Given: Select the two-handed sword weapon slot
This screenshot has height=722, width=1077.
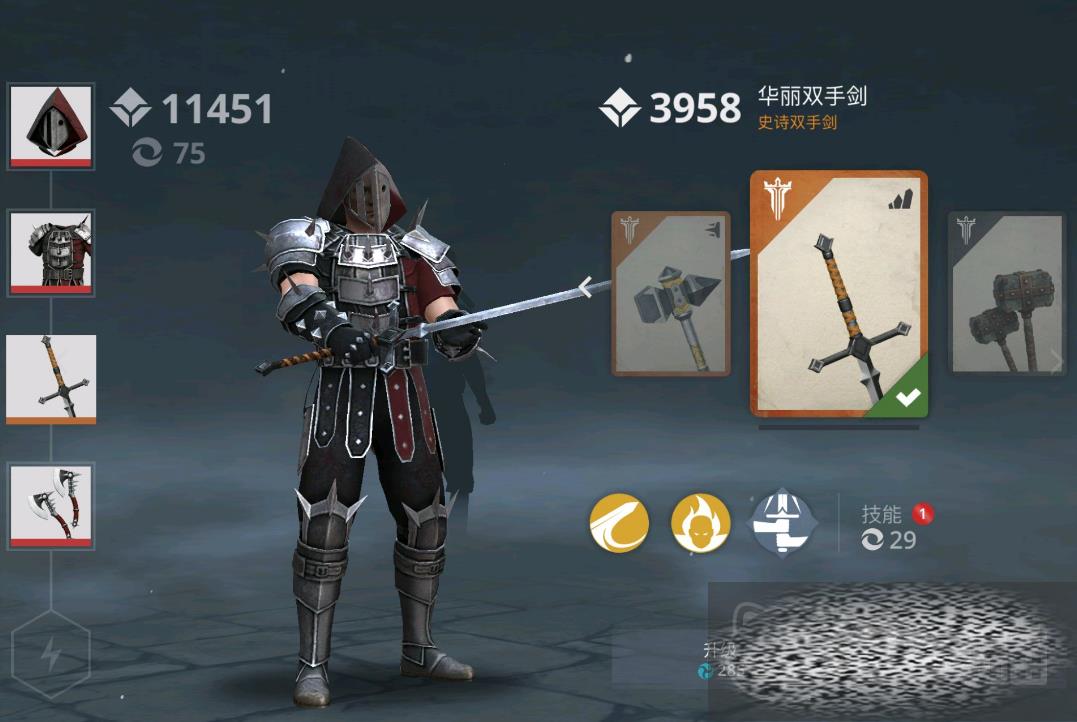Looking at the screenshot, I should (51, 379).
